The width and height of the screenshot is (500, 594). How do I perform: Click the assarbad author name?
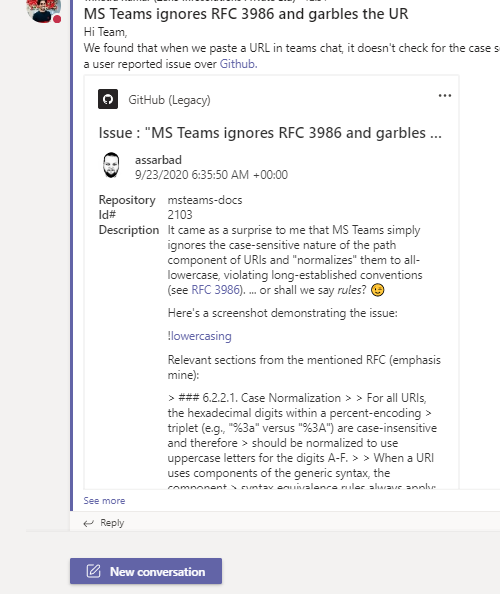158,160
